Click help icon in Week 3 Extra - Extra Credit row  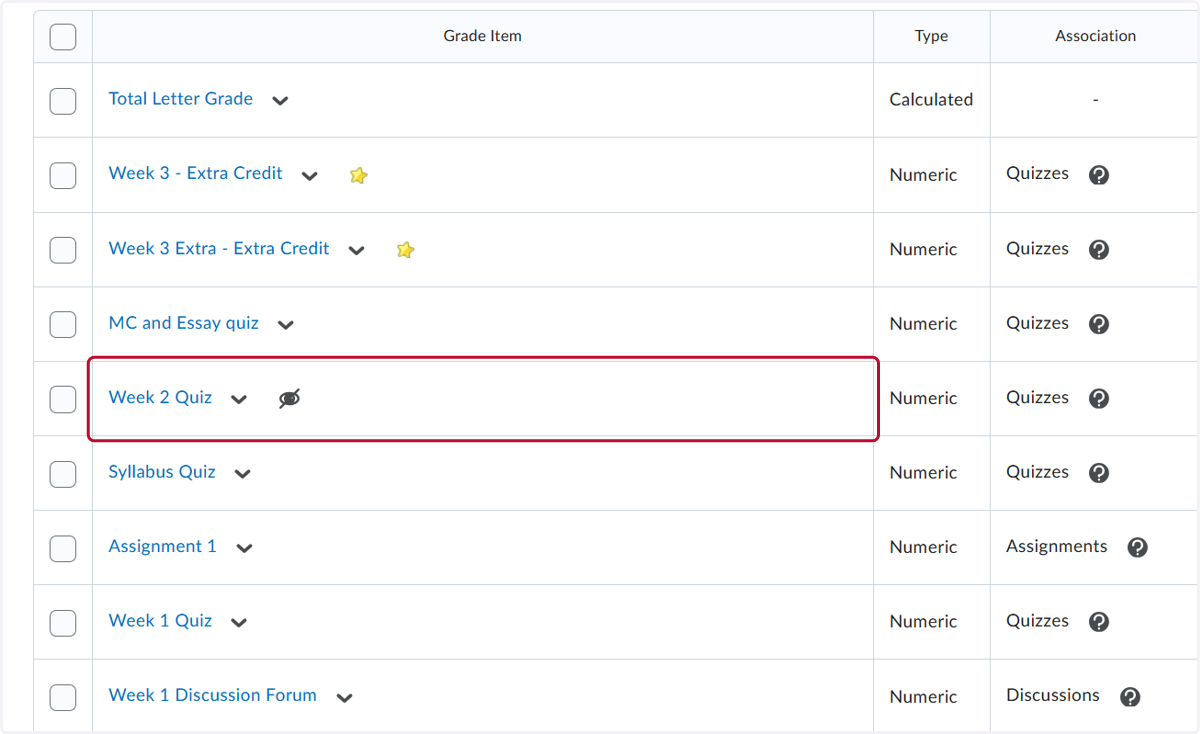coord(1099,250)
